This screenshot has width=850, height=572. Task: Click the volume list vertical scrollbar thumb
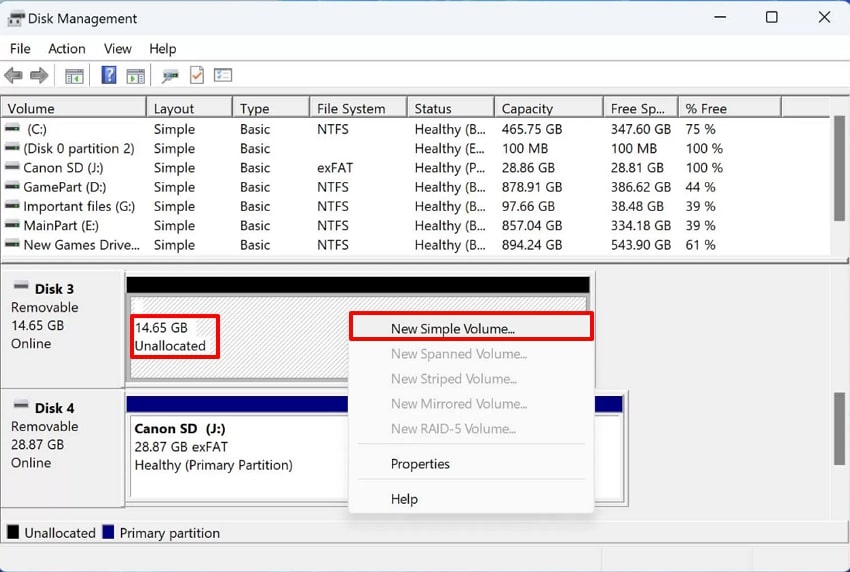pyautogui.click(x=839, y=168)
